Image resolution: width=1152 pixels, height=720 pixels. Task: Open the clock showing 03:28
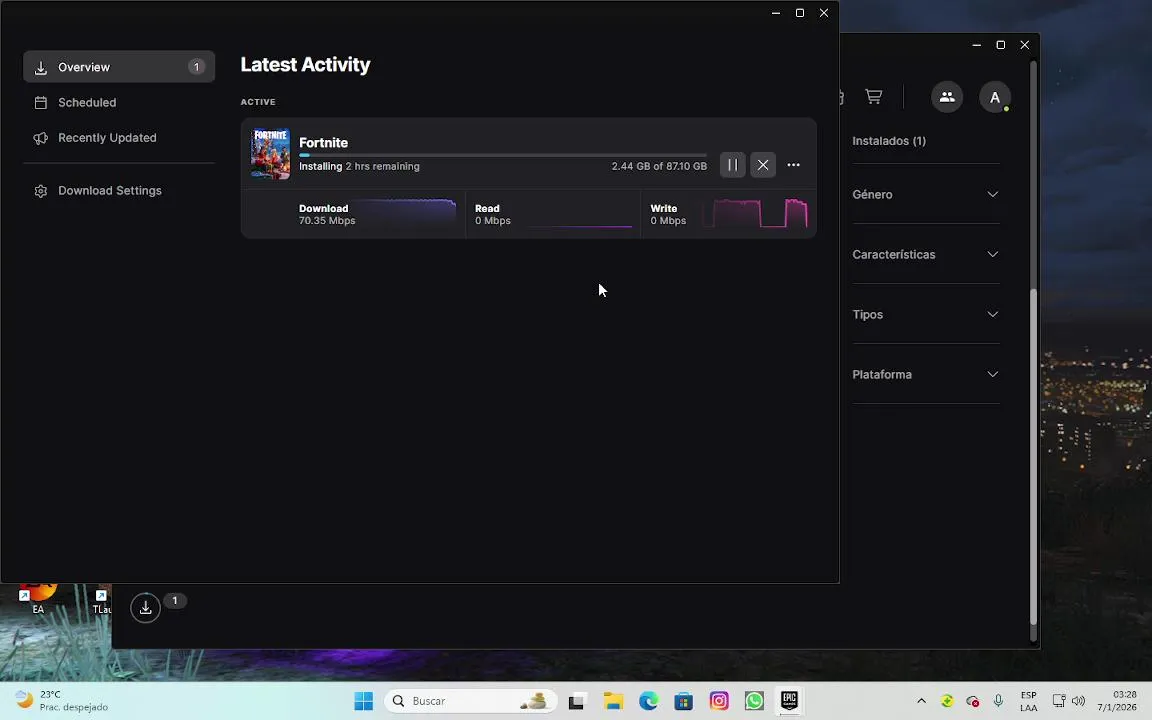(1117, 701)
